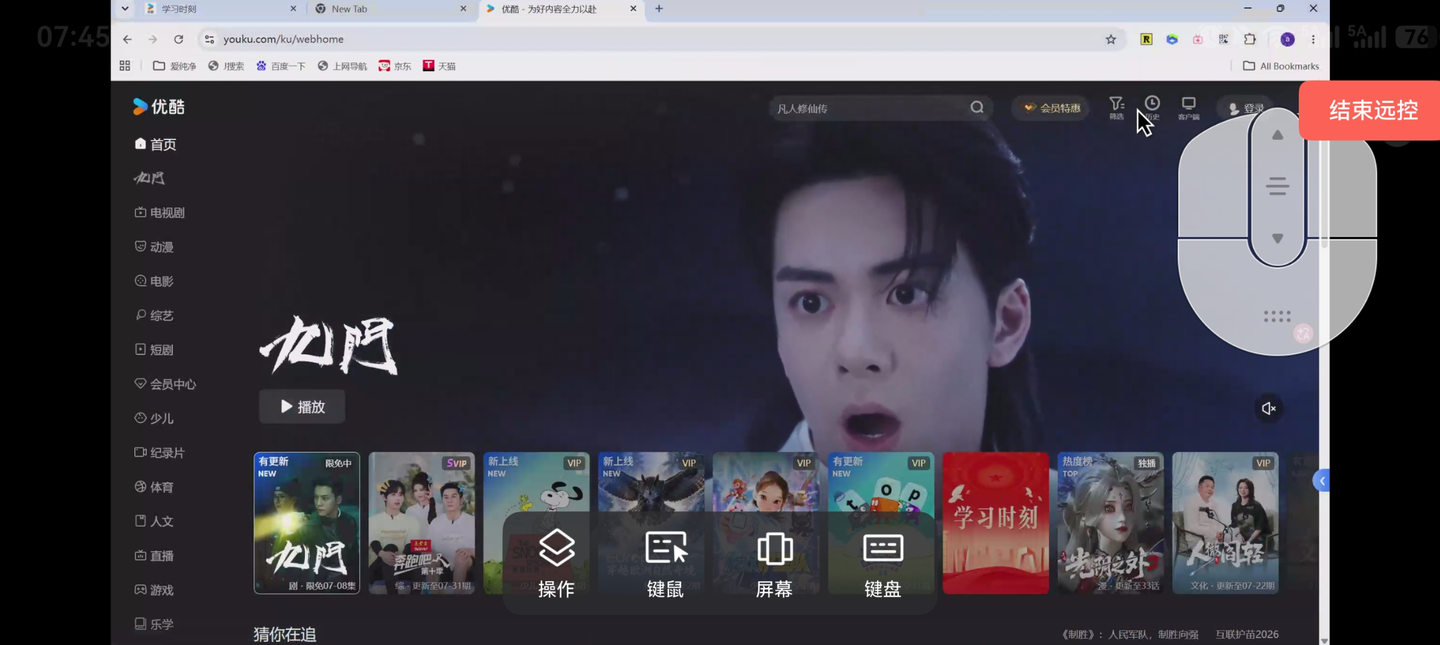Open the Chrome three-dot menu

(x=1313, y=39)
